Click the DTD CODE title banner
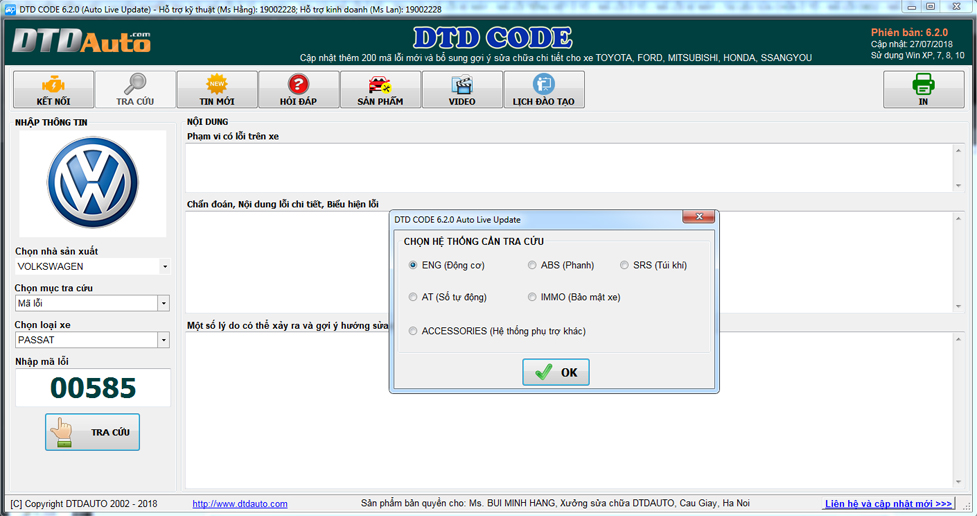The height and width of the screenshot is (516, 977). click(x=492, y=38)
